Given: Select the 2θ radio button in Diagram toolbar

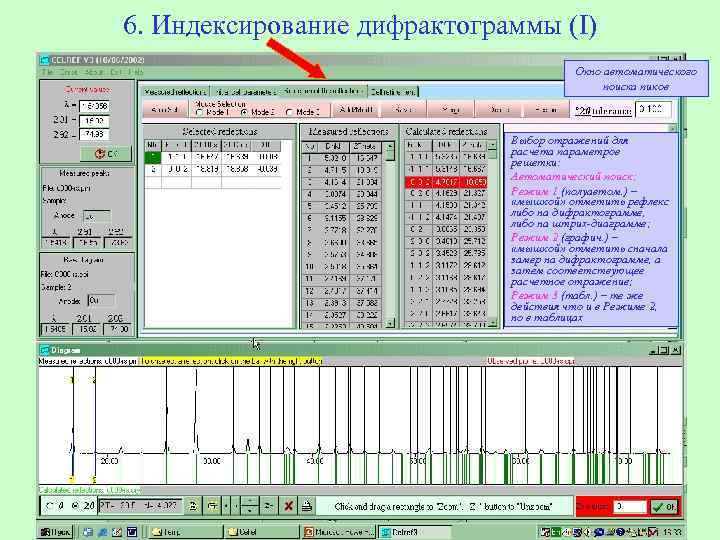Looking at the screenshot, I should (x=75, y=506).
